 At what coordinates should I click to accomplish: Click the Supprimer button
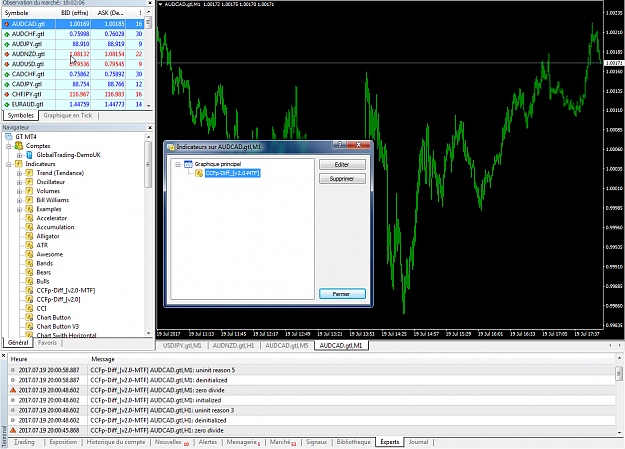pos(342,179)
